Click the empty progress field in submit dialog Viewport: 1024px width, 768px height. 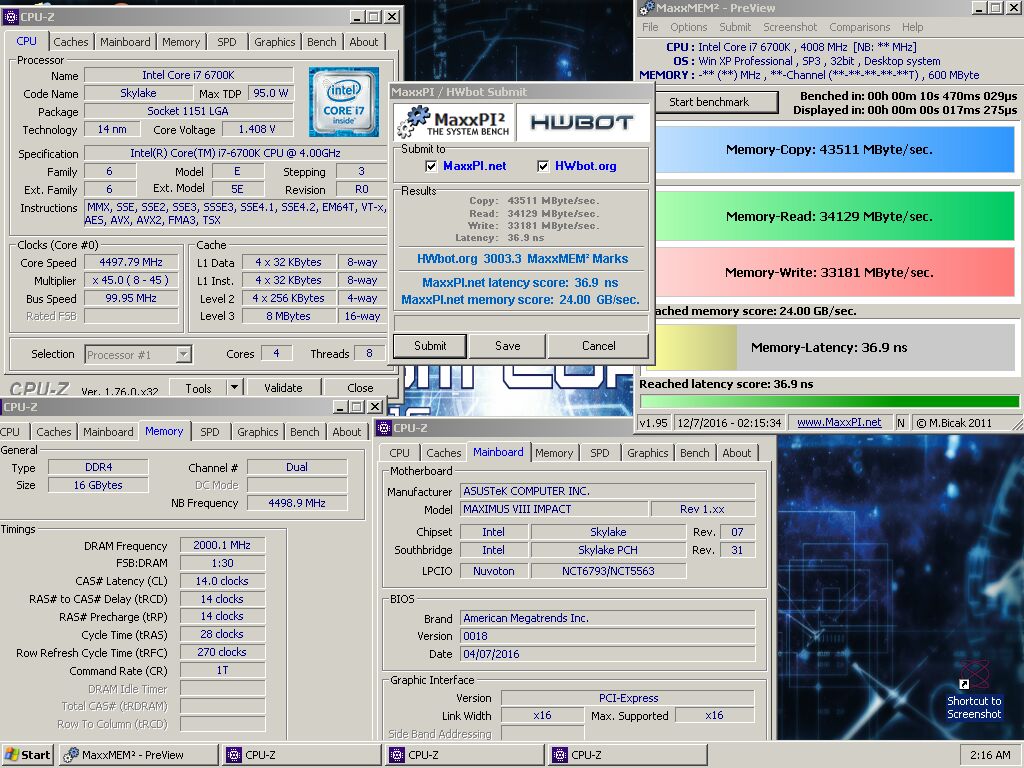tap(520, 323)
